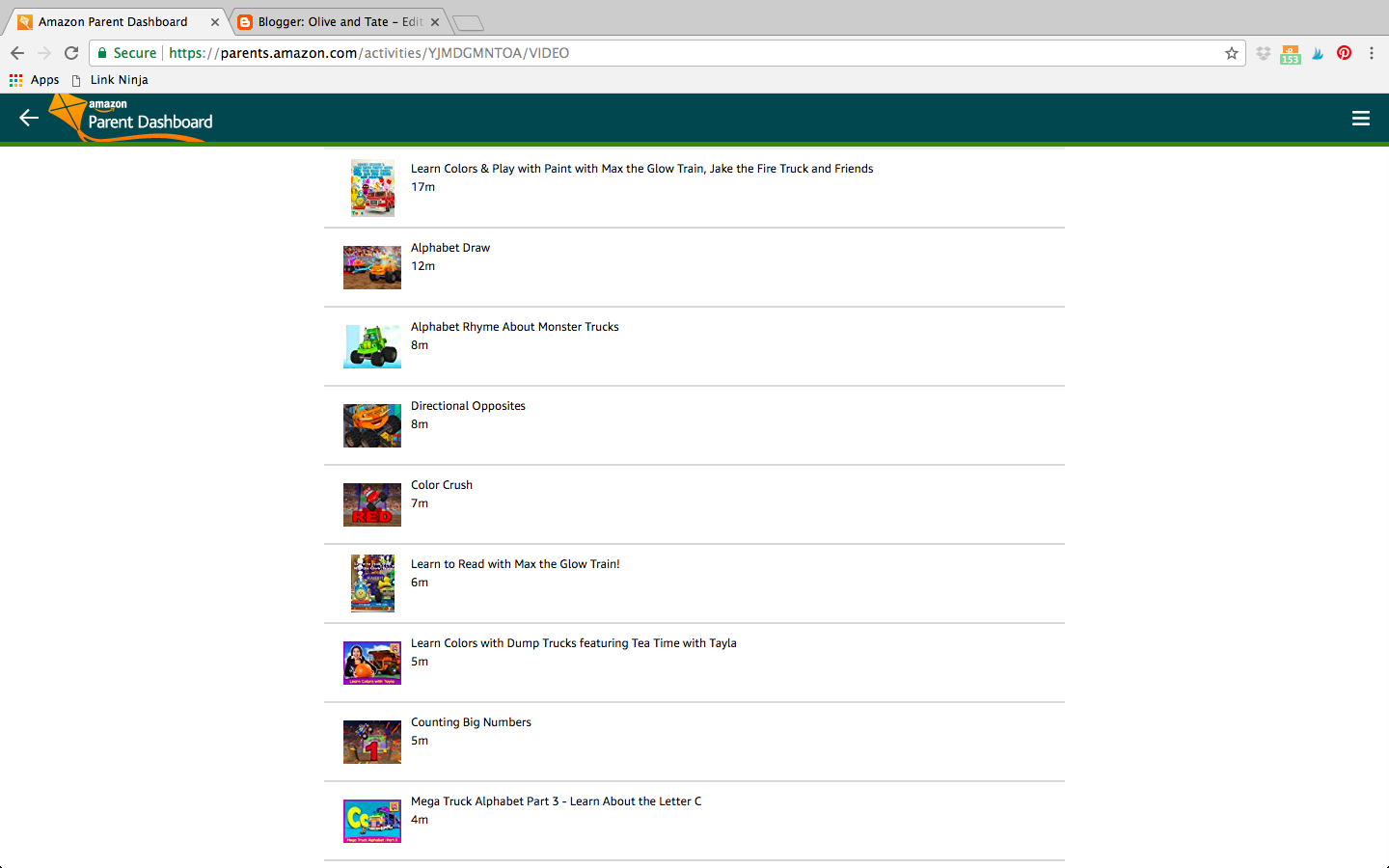
Task: Reload the current page
Action: click(71, 53)
